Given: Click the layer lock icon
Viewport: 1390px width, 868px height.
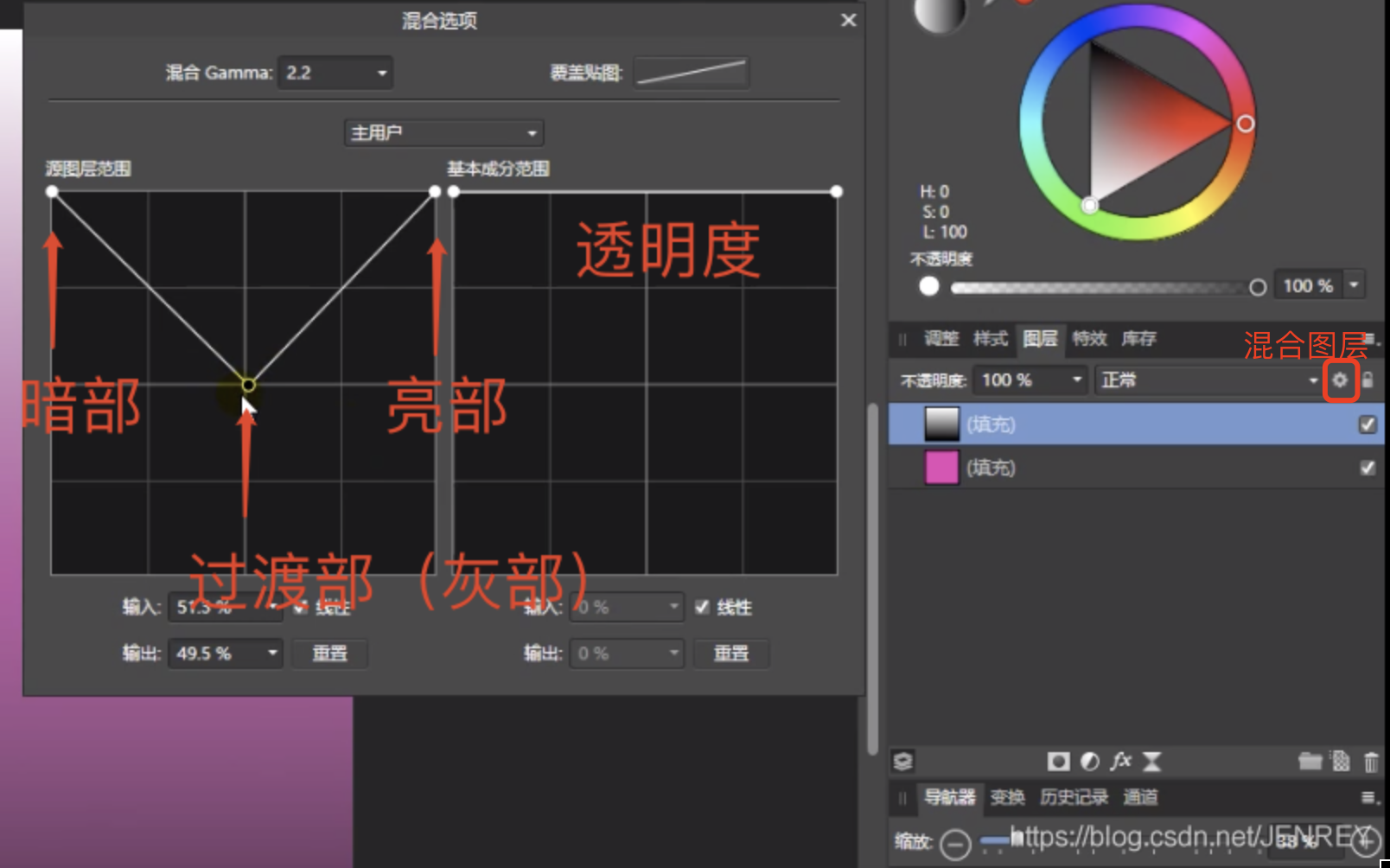Looking at the screenshot, I should 1368,380.
